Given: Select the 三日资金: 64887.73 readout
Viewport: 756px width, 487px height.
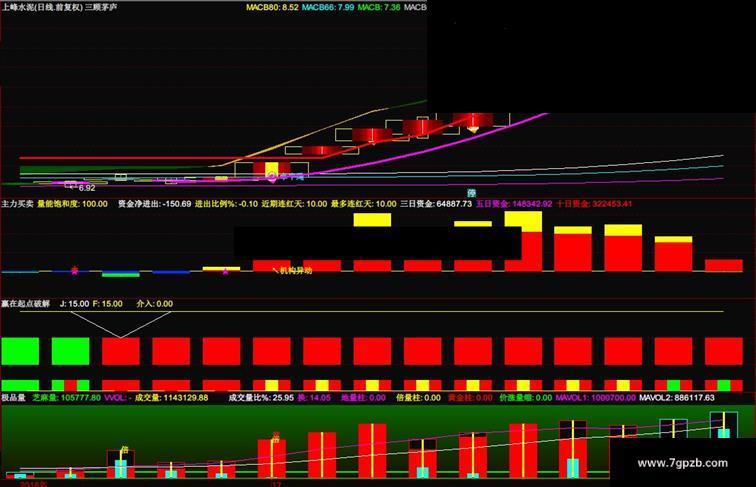Looking at the screenshot, I should pos(436,204).
